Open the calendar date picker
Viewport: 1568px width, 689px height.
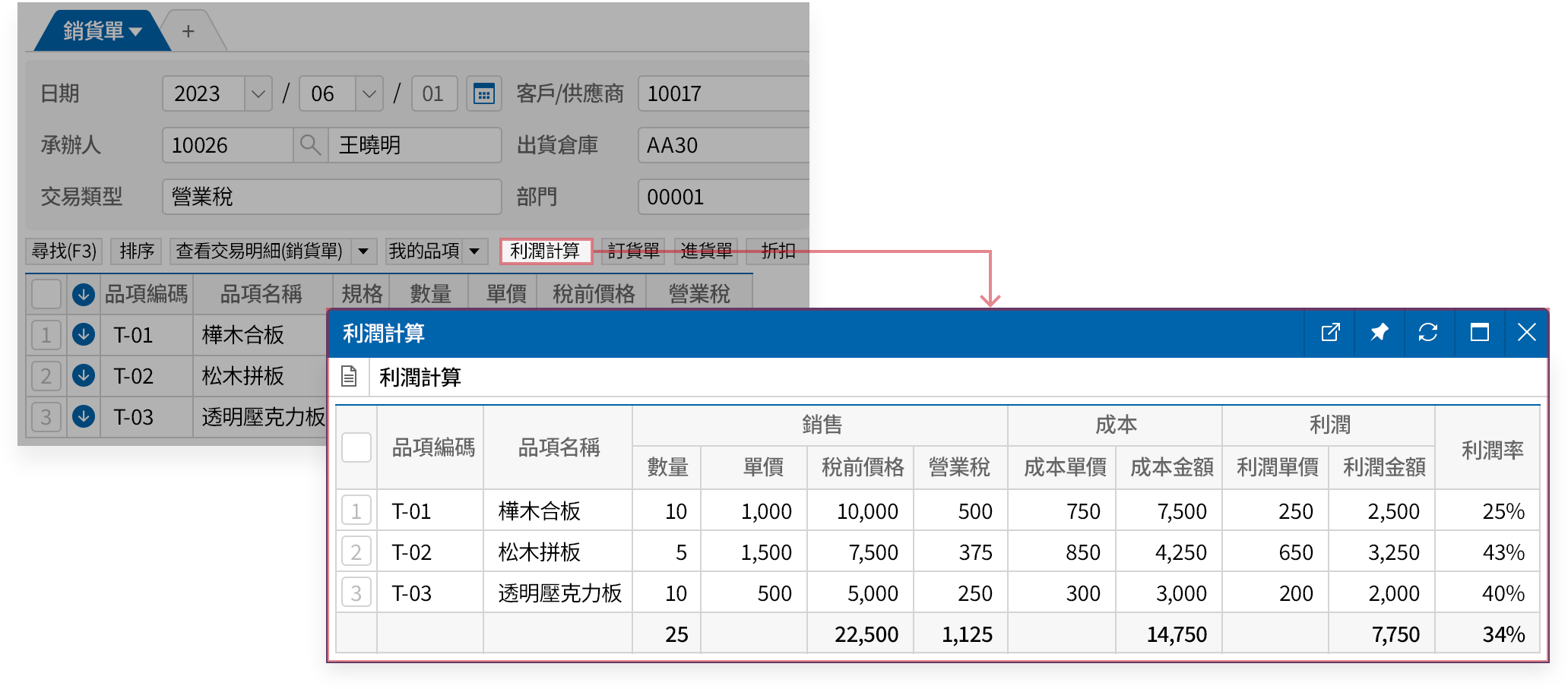pyautogui.click(x=484, y=93)
